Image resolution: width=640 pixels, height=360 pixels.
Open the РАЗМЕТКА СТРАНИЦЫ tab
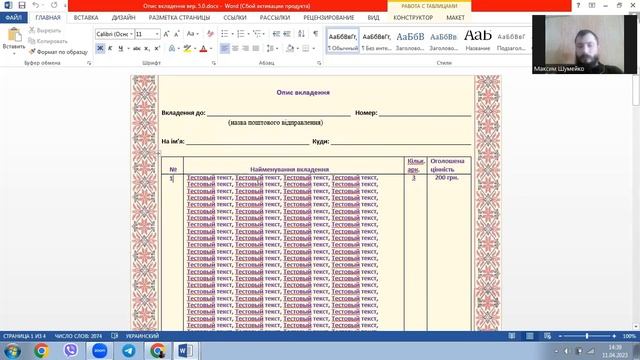[x=179, y=18]
